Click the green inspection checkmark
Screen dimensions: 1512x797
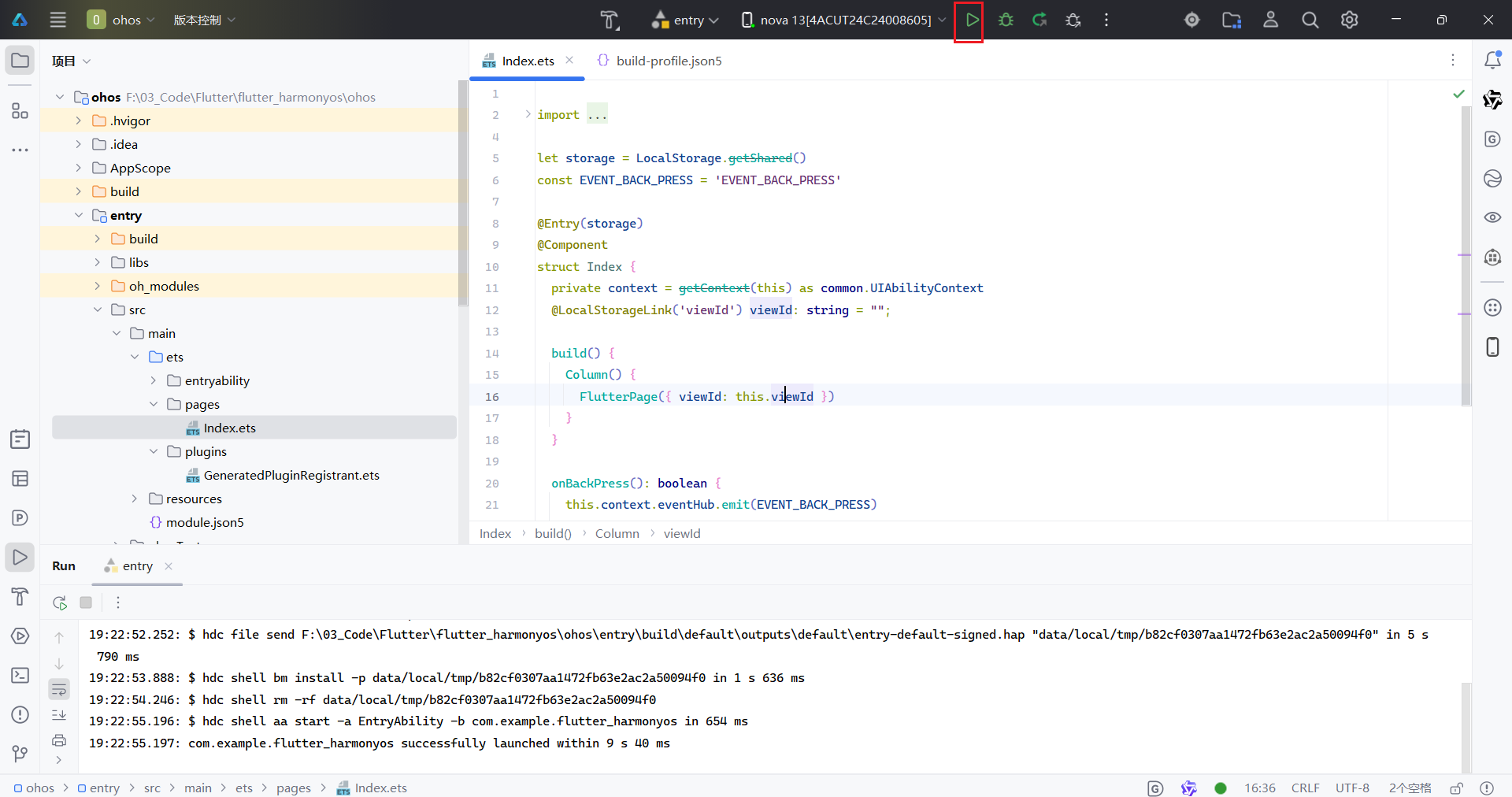pos(1458,94)
